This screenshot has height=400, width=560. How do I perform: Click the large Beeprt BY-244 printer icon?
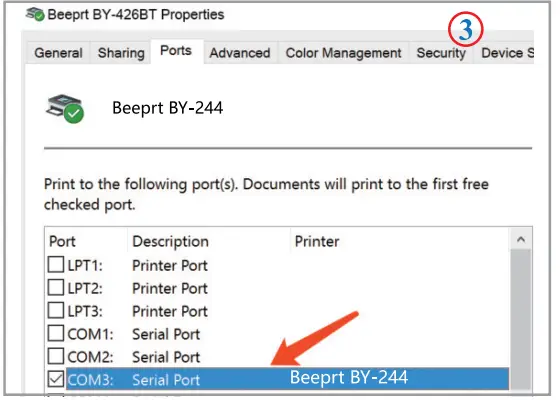point(65,109)
